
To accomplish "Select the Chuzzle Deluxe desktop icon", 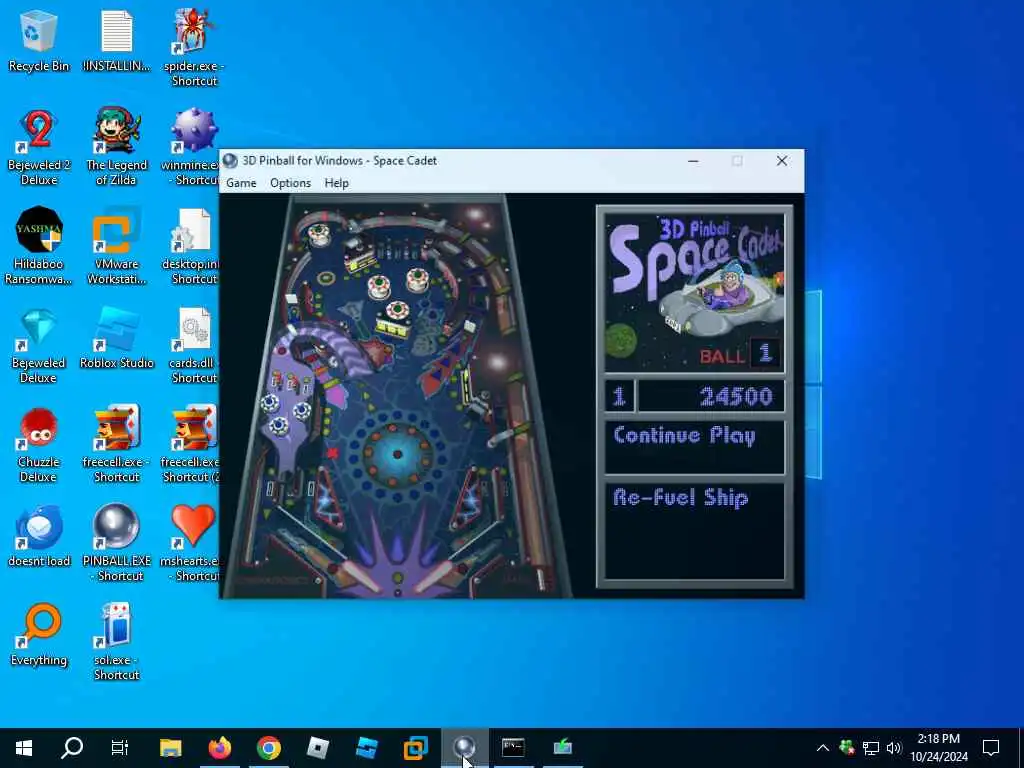I will click(39, 445).
